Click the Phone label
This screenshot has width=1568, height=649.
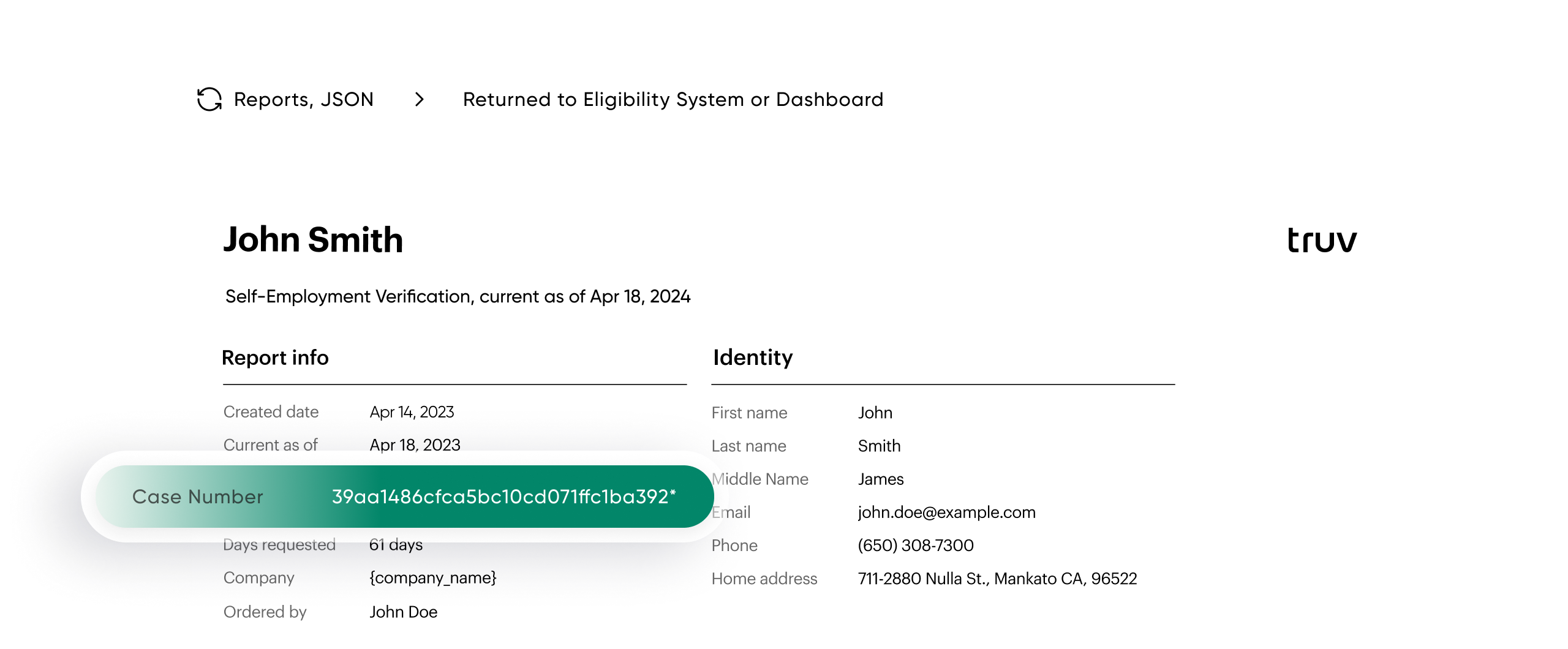pos(734,546)
